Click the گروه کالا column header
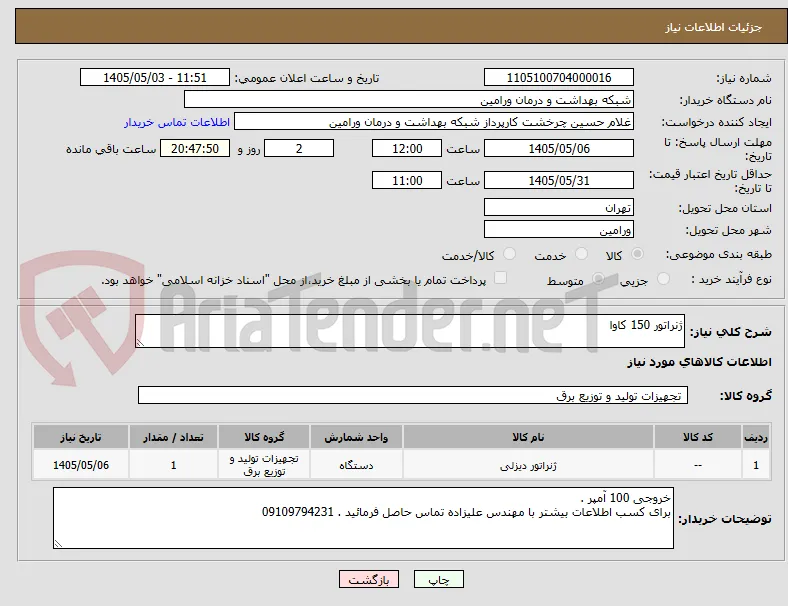This screenshot has height=606, width=788. [264, 437]
